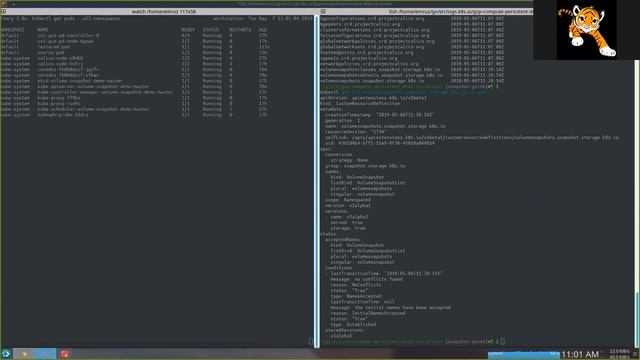Click 'apiVersion: apiextensions.k8s.io/v1beta1' line
Screen dimensions: 640x360
(x=373, y=98)
